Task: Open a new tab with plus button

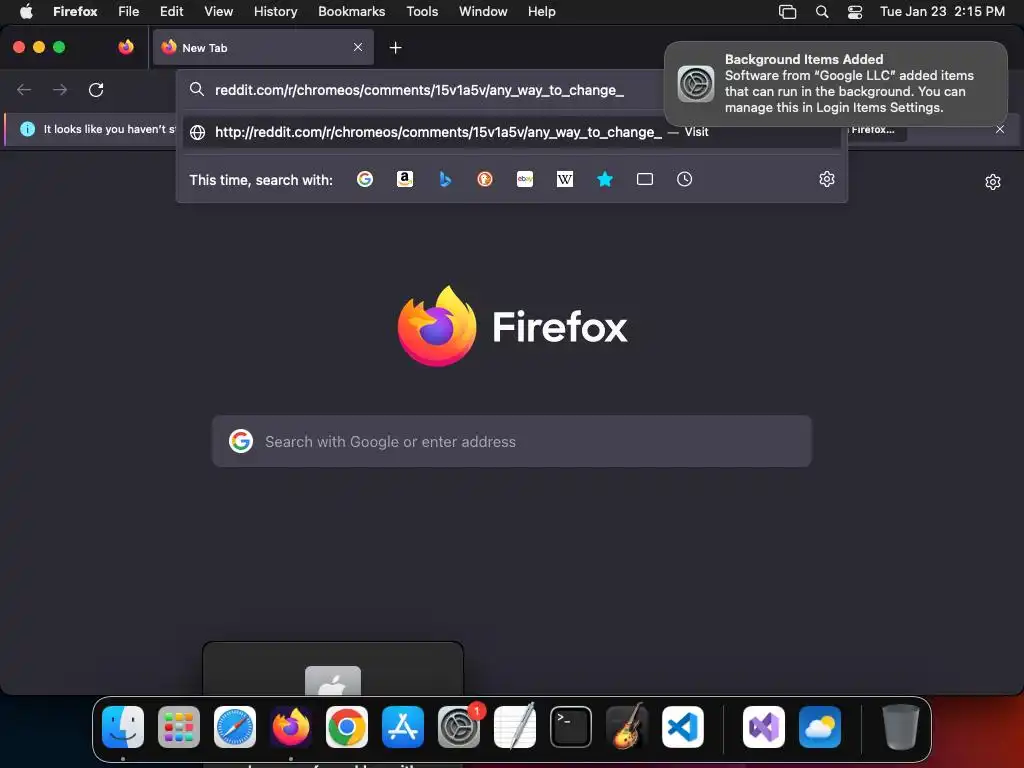Action: click(x=395, y=48)
